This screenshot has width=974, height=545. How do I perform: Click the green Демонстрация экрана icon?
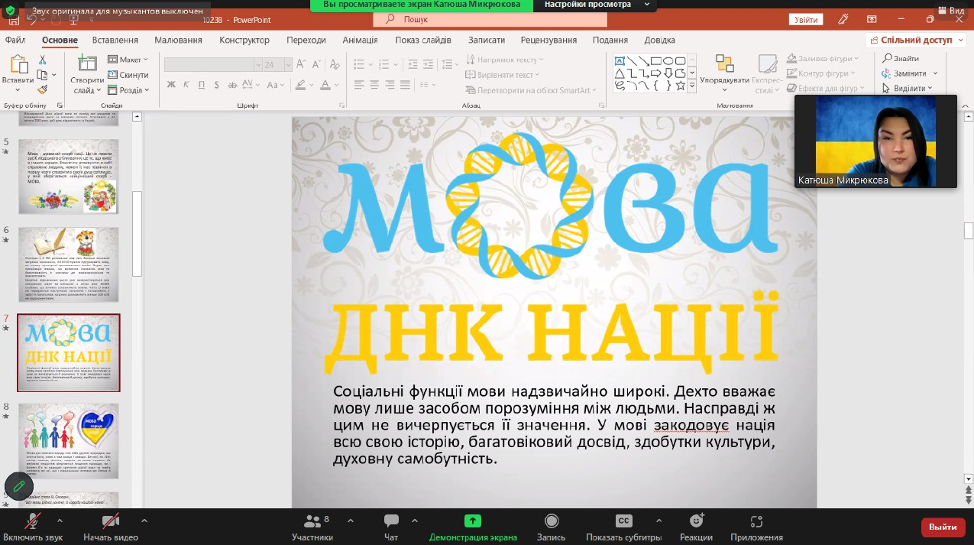pyautogui.click(x=472, y=521)
